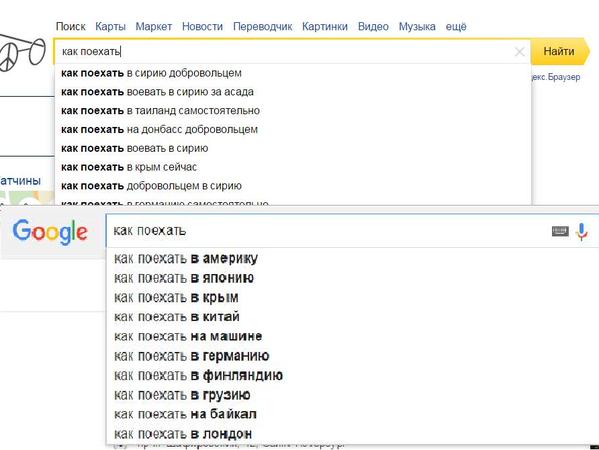
Task: Select Google suggestion 'в лондон'
Action: tap(352, 434)
